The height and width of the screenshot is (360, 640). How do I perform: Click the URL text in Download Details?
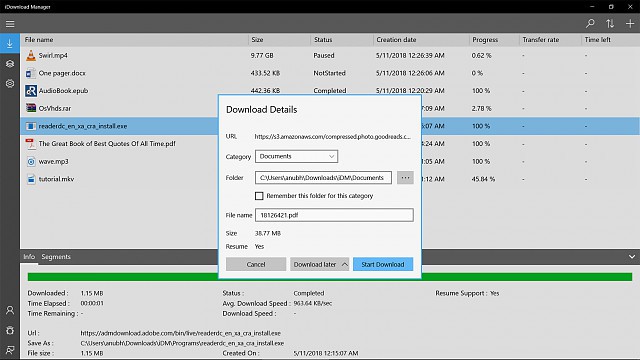[x=333, y=137]
